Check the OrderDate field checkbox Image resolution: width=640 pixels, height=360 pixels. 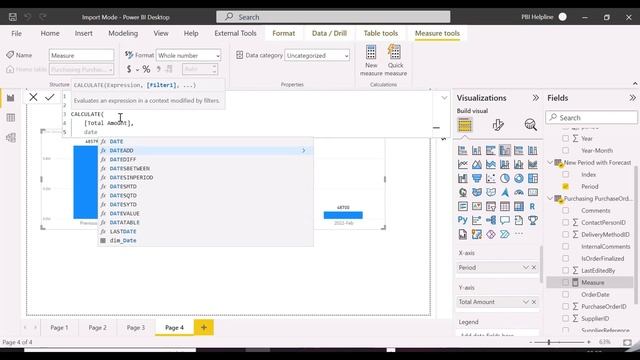click(565, 294)
